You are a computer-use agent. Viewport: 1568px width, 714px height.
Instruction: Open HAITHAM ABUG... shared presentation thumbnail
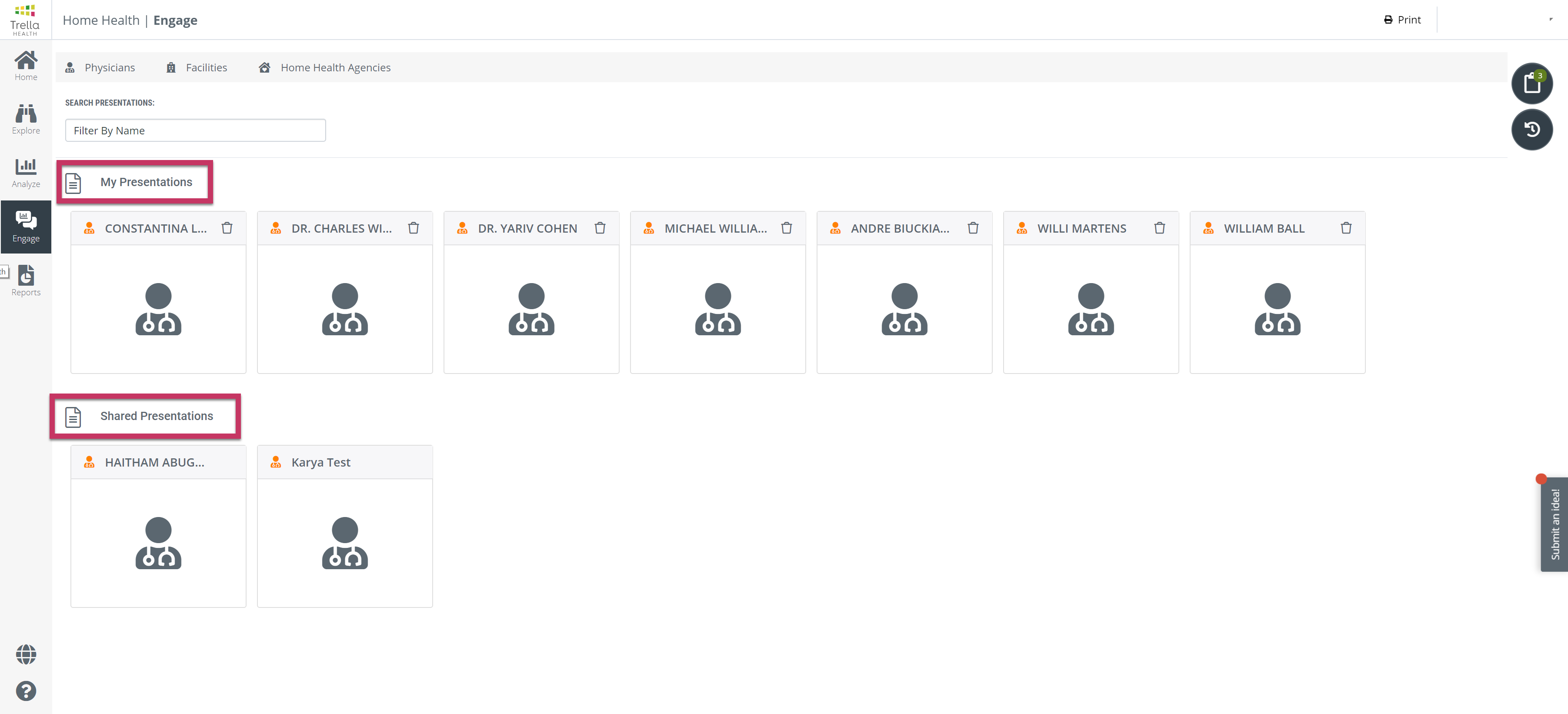[x=158, y=543]
